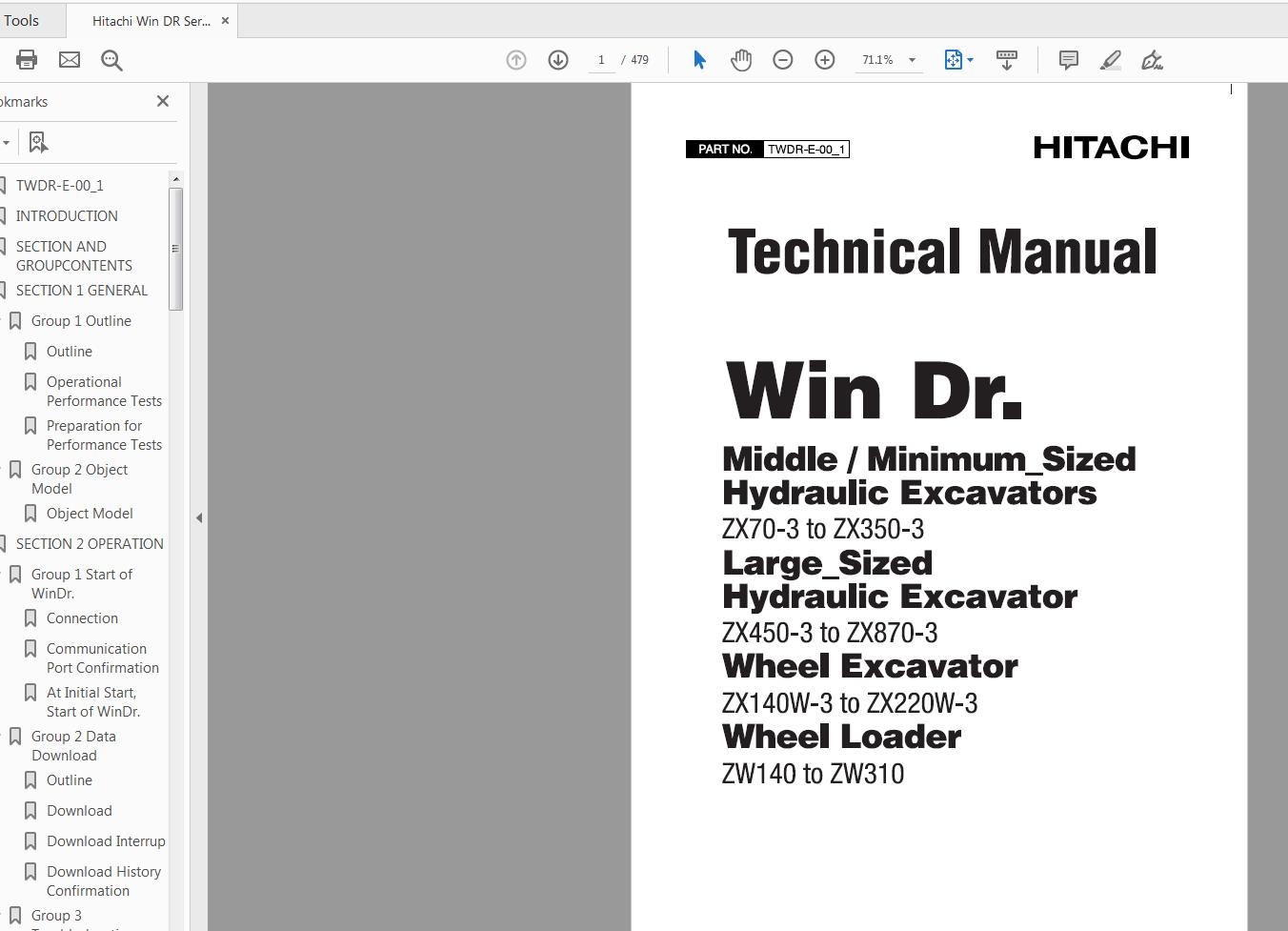The width and height of the screenshot is (1288, 931).
Task: Click the Technical Manual title on page
Action: 942,252
